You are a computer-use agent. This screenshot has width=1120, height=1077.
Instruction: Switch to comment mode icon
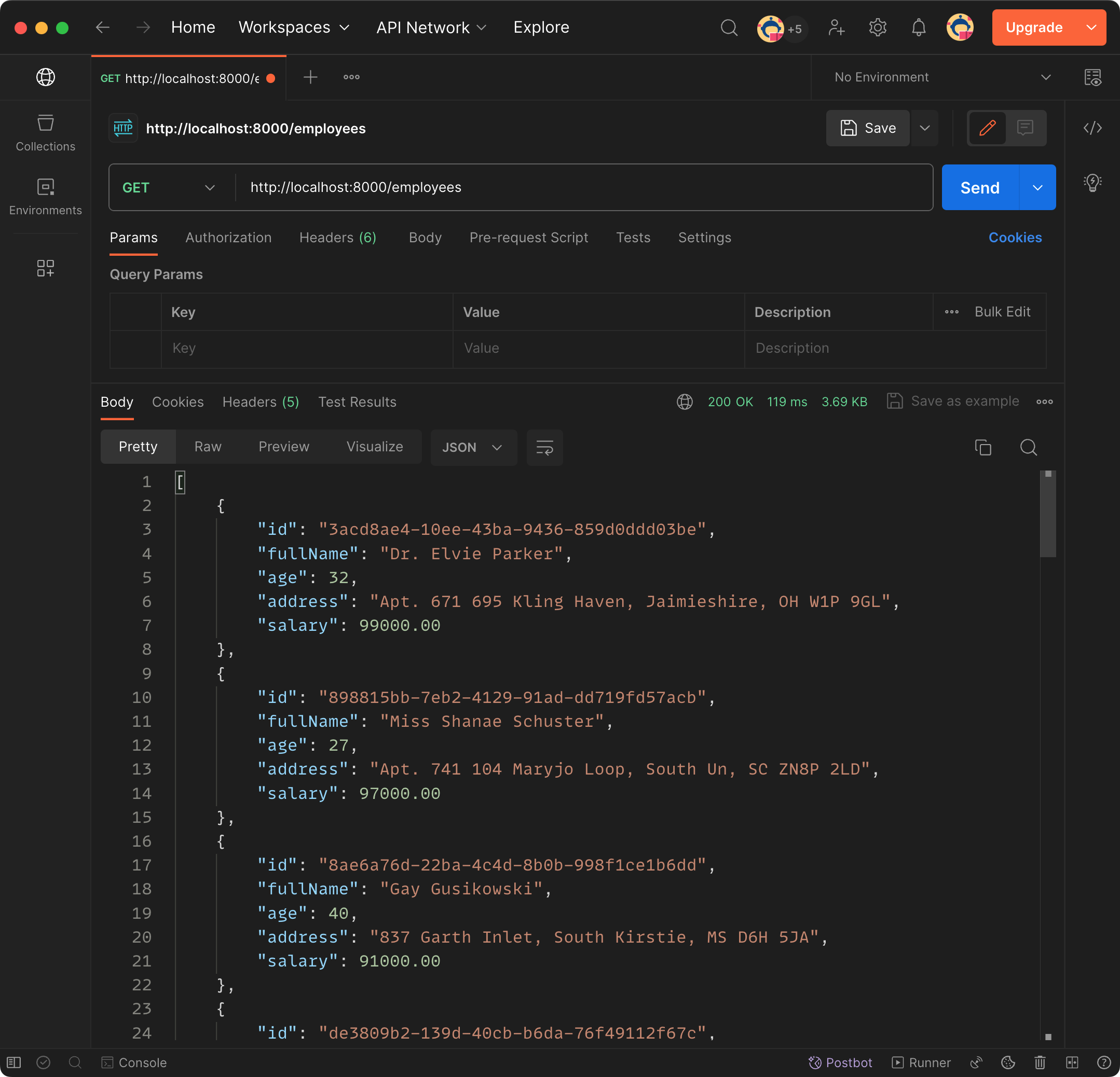coord(1025,128)
